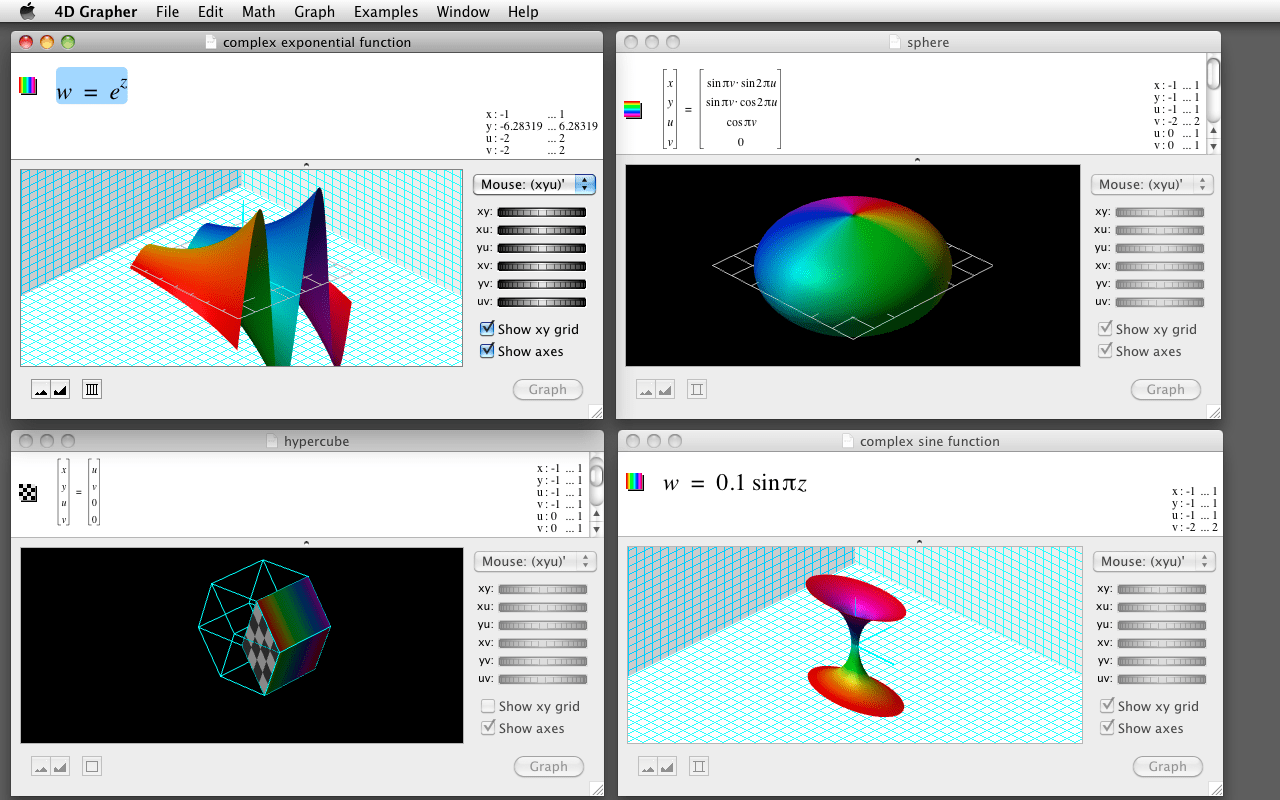The image size is (1280, 800).
Task: Click Graph button in sphere window
Action: point(1166,390)
